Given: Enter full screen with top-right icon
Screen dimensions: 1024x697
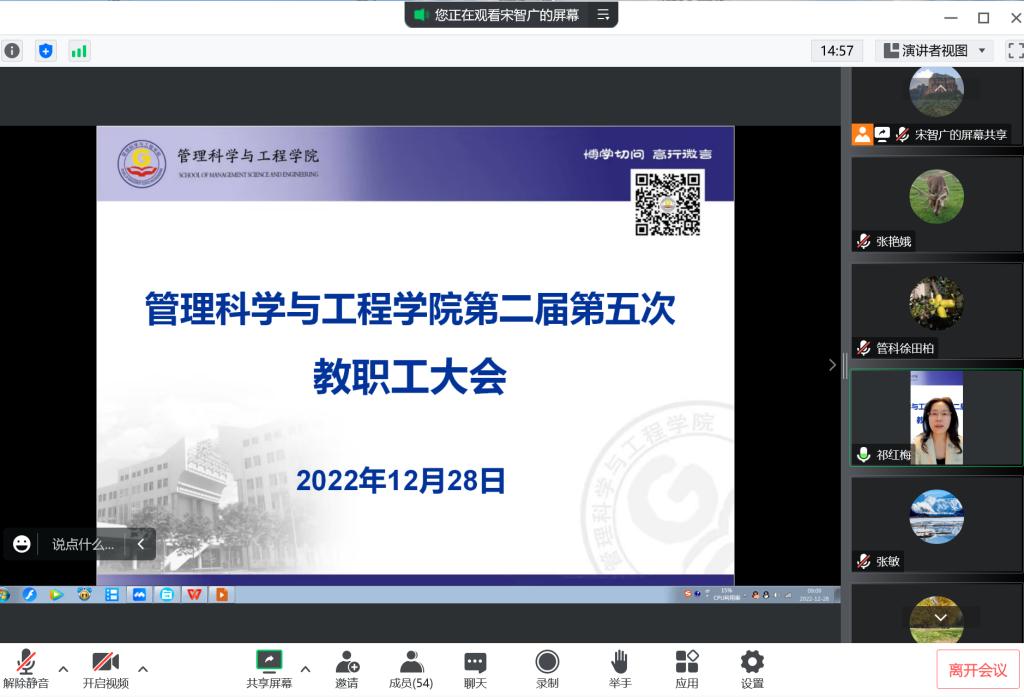Looking at the screenshot, I should (1014, 50).
